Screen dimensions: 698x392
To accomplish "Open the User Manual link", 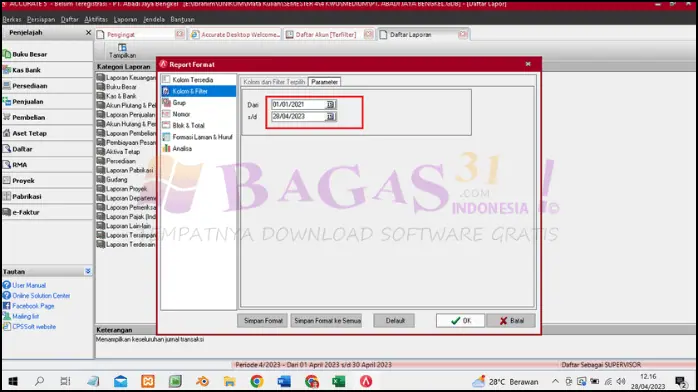I will click(29, 285).
